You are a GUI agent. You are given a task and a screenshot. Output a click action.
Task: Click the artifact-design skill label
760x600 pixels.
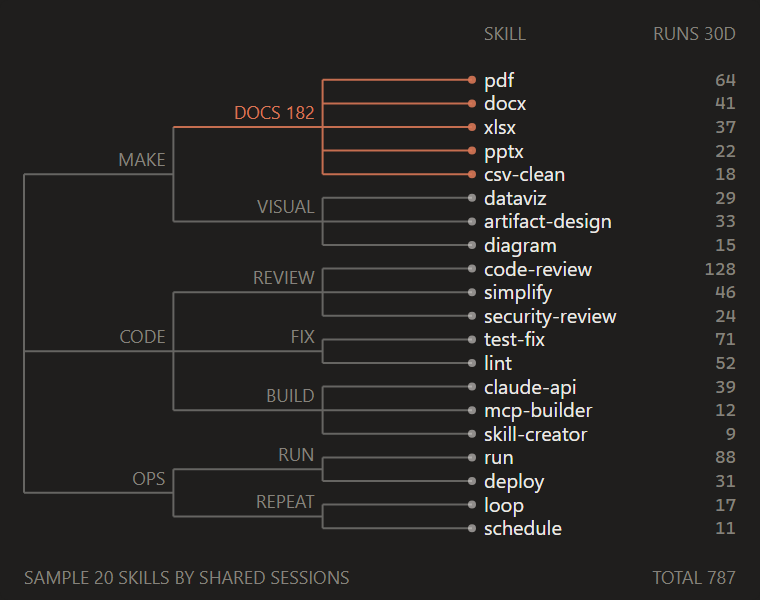pyautogui.click(x=548, y=222)
